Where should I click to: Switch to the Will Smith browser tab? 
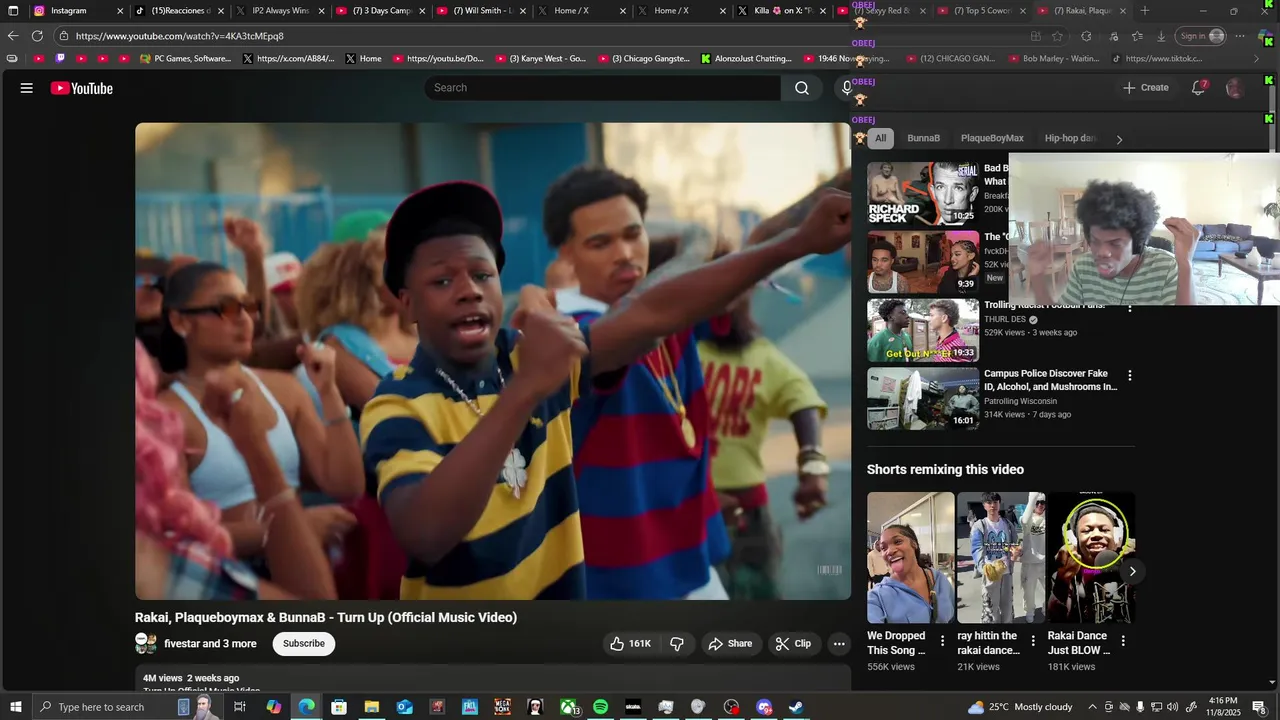point(480,11)
